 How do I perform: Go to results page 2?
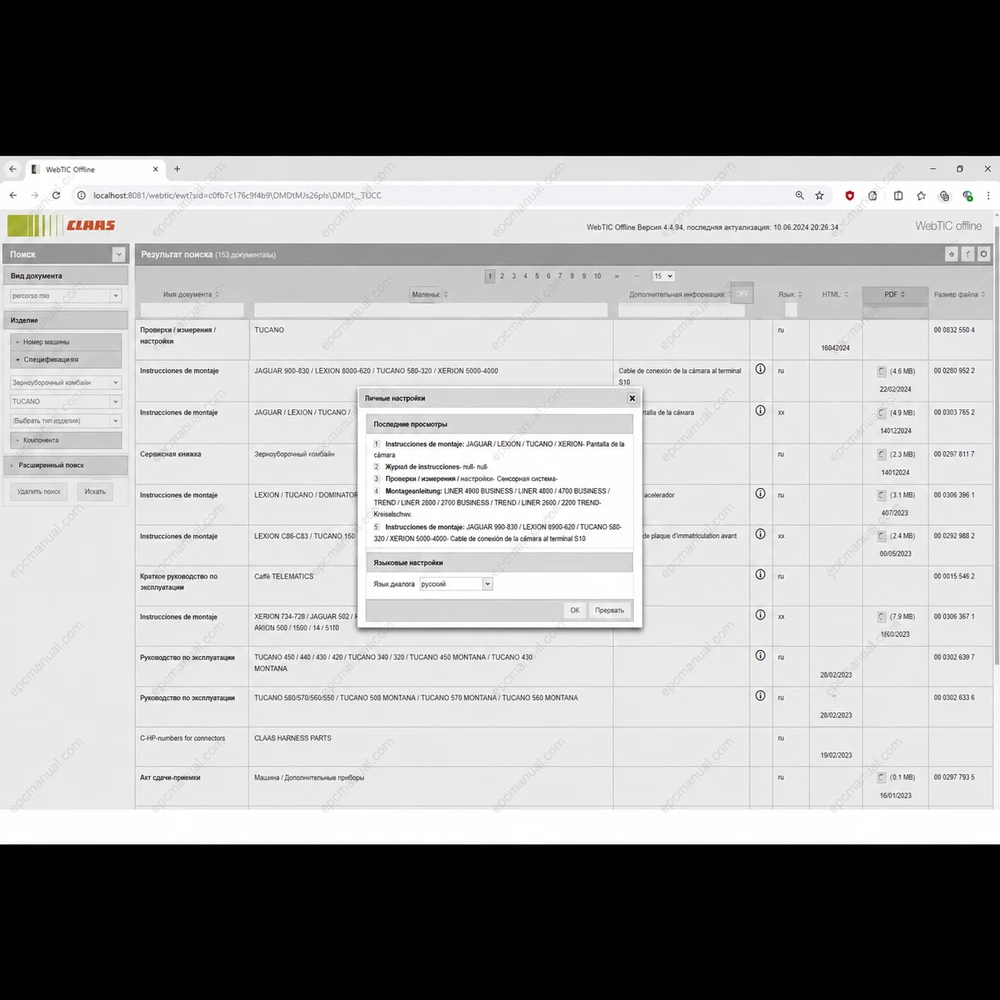(x=502, y=276)
